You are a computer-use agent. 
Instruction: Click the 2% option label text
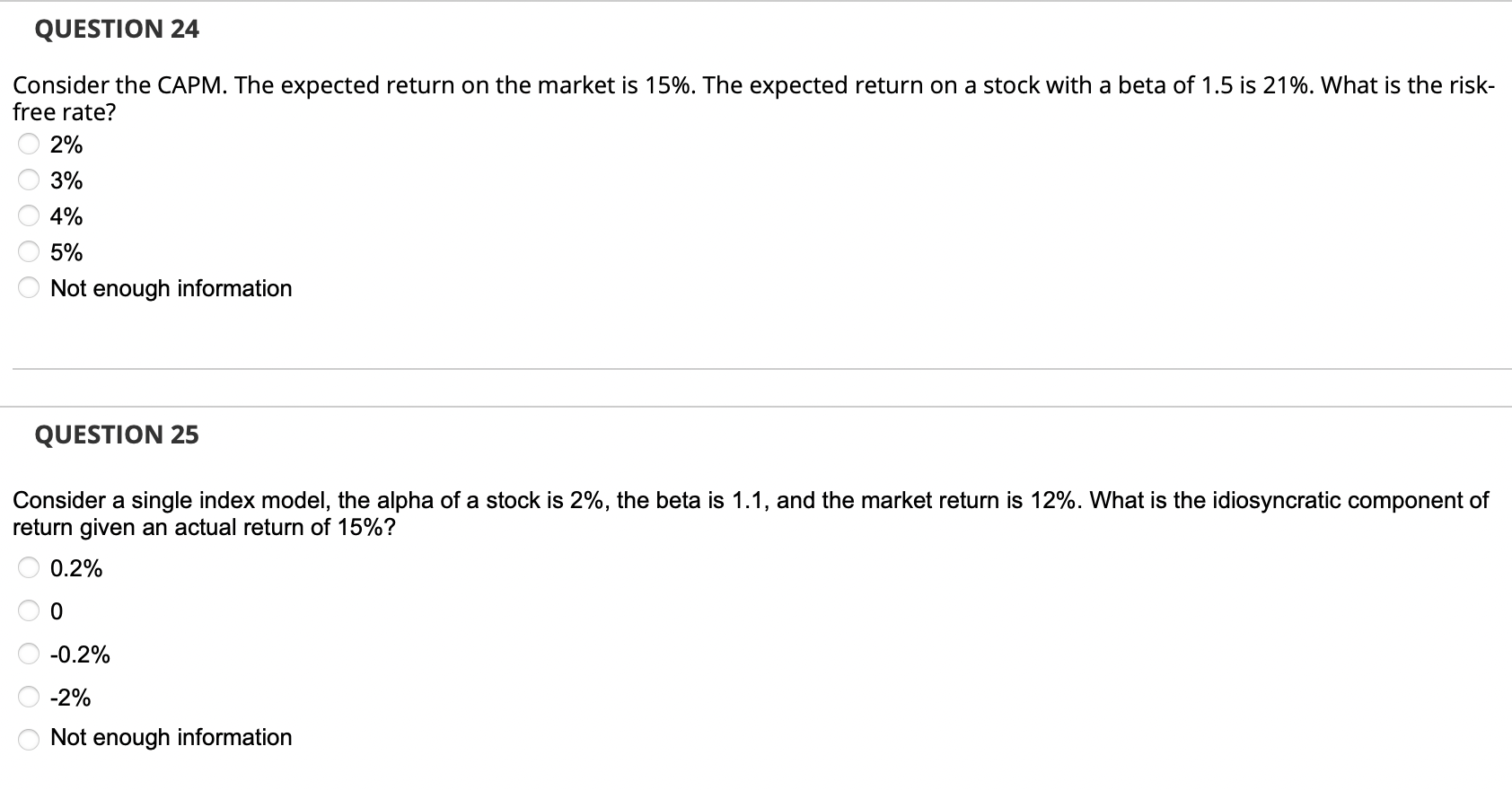(x=66, y=144)
